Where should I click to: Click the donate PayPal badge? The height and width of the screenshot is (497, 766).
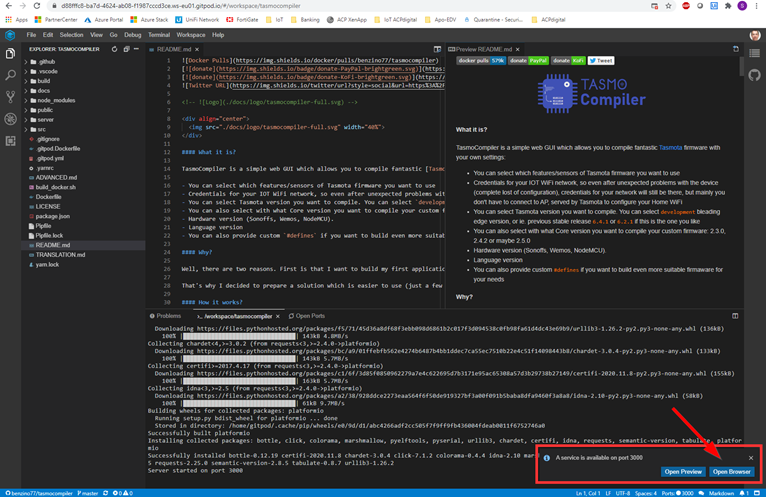528,61
